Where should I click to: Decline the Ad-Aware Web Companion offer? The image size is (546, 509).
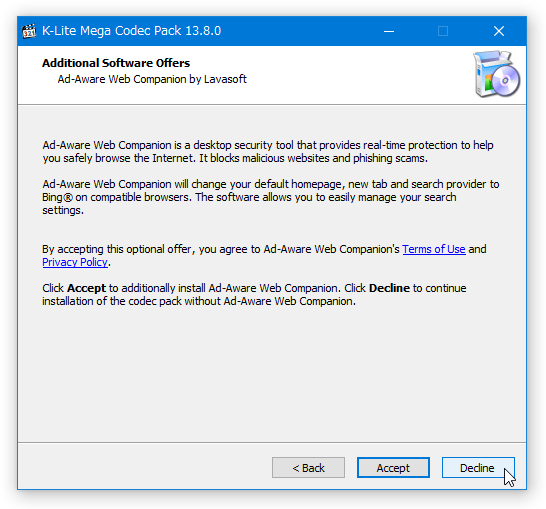(x=478, y=468)
